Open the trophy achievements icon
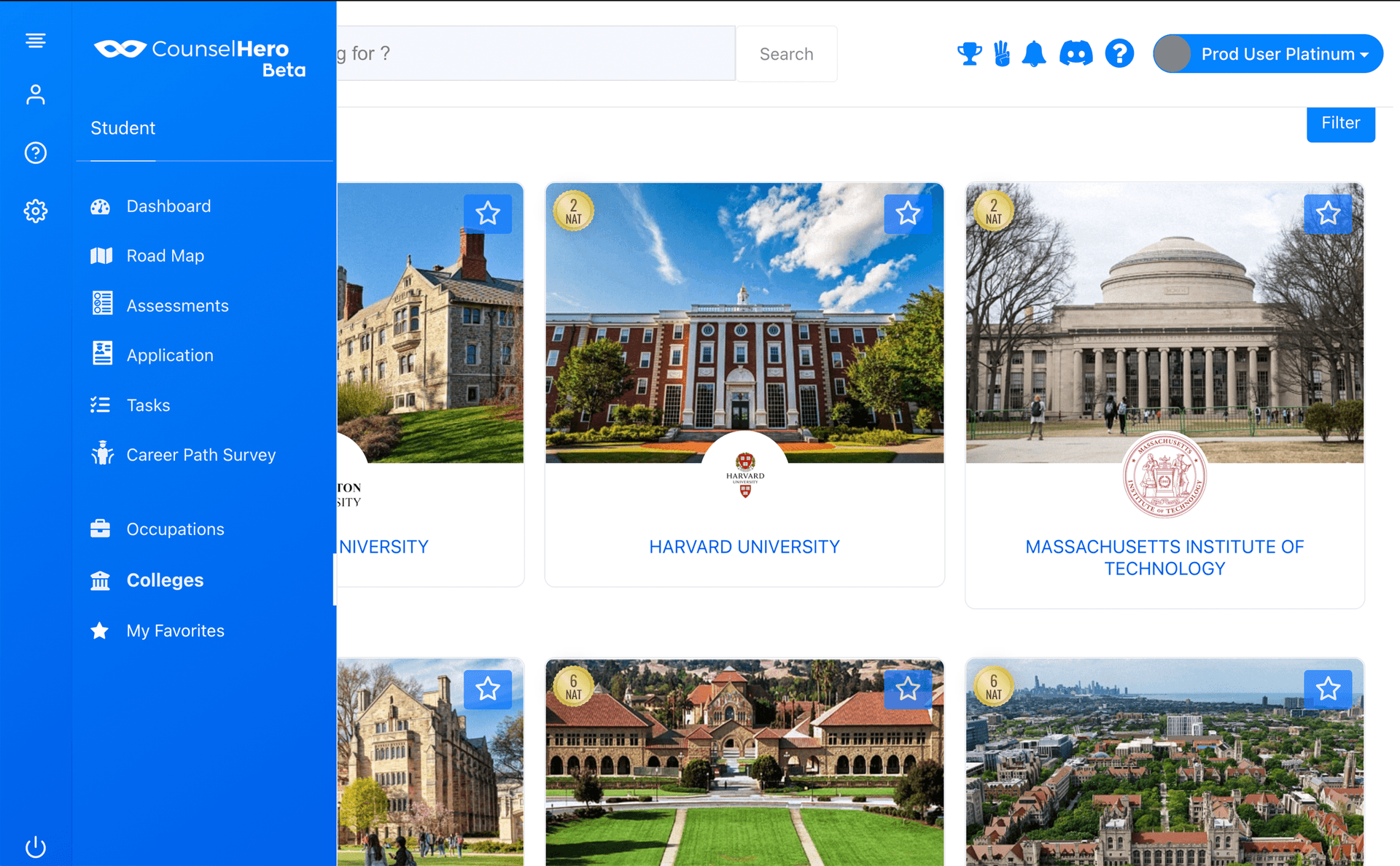The width and height of the screenshot is (1400, 866). [969, 54]
